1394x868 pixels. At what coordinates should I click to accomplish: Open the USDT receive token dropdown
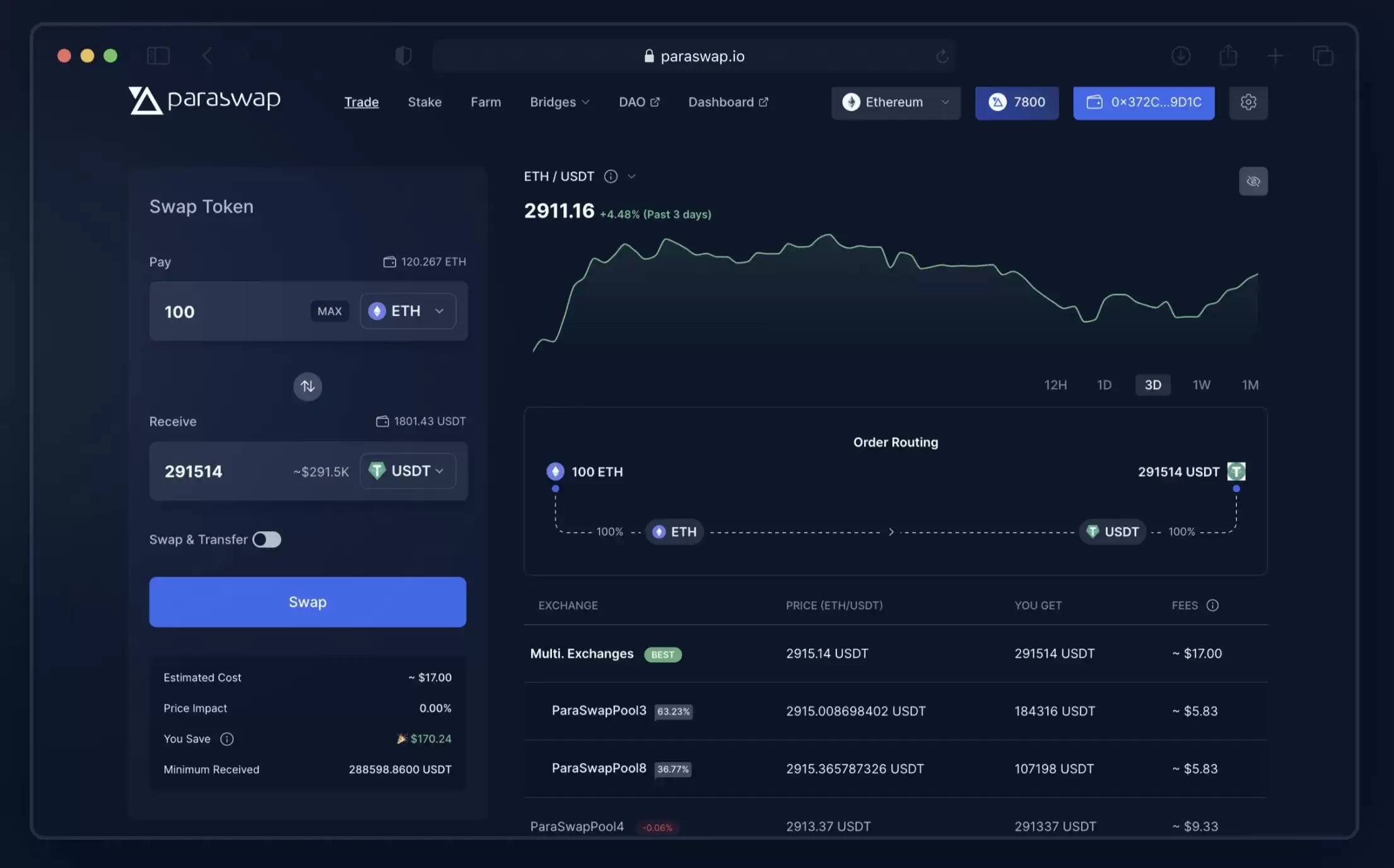click(x=407, y=471)
